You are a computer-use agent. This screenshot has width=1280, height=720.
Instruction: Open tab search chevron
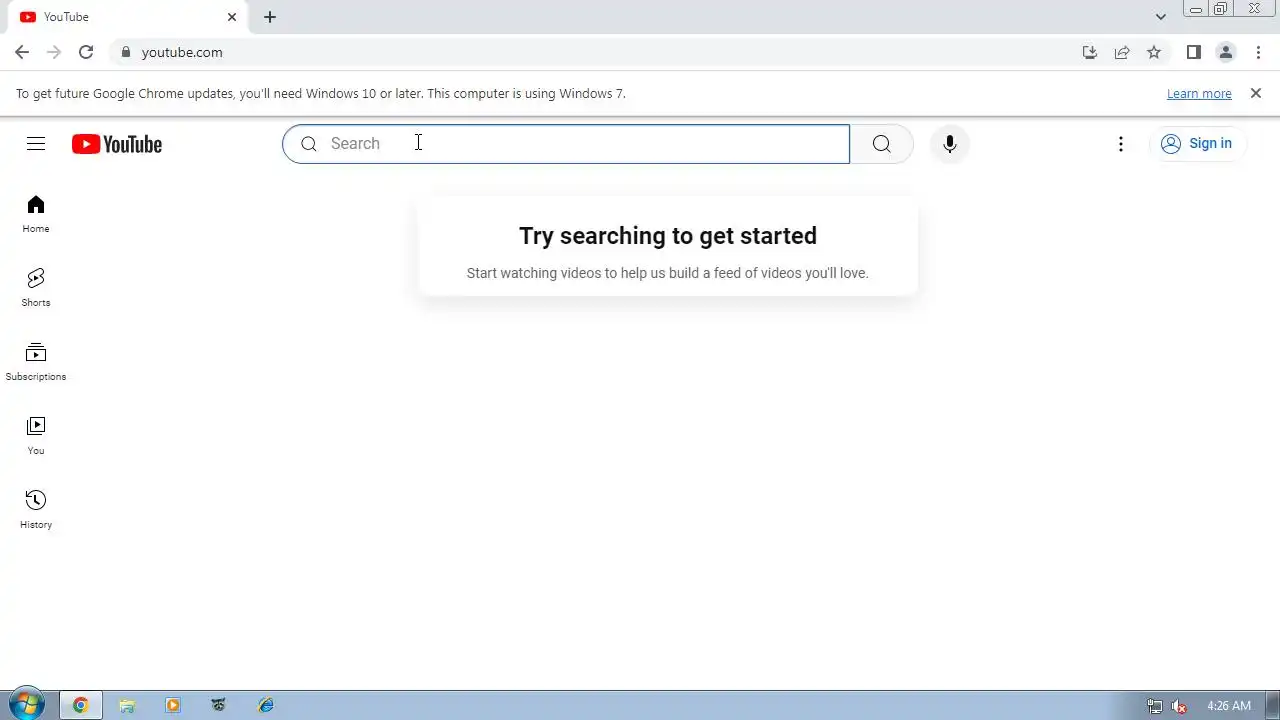click(x=1161, y=17)
